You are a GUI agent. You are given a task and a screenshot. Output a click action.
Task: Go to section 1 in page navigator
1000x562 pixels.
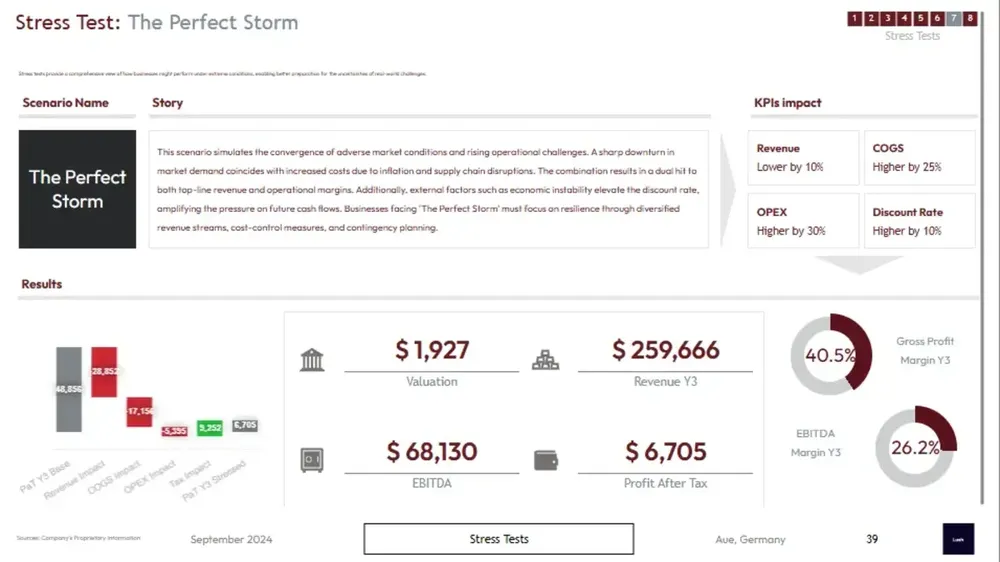(x=855, y=18)
